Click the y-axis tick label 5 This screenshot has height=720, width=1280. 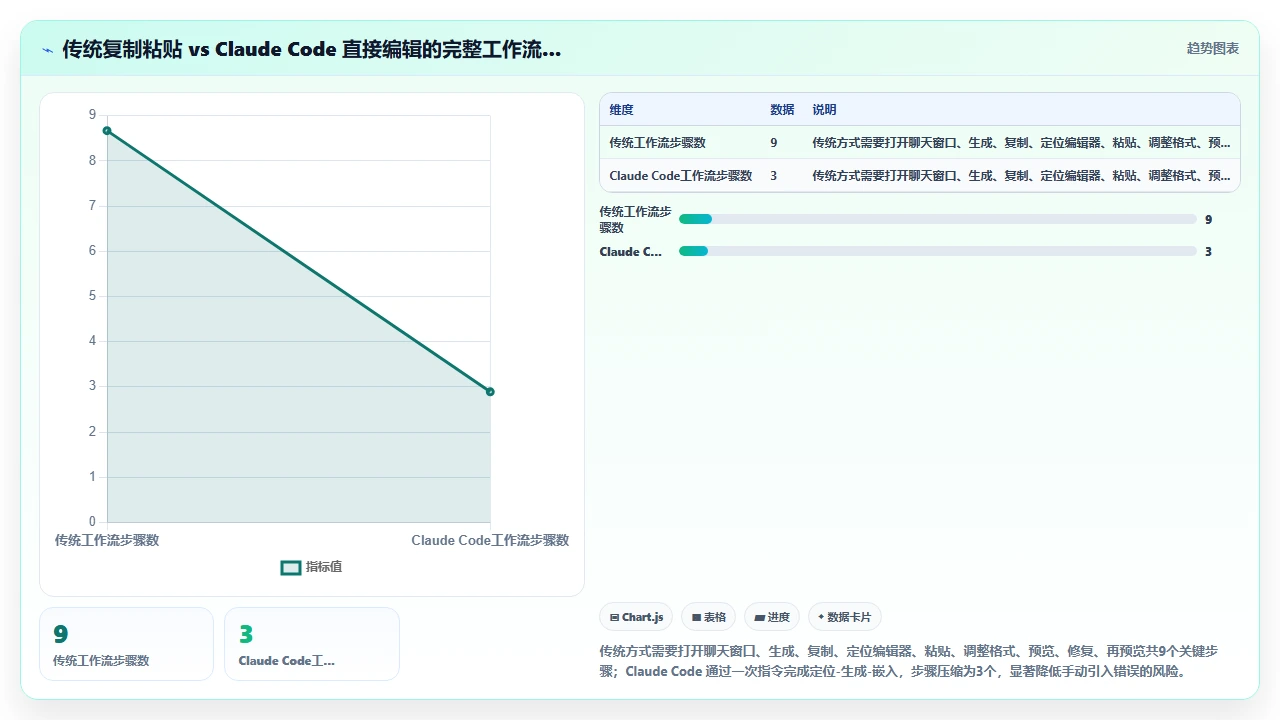point(92,296)
